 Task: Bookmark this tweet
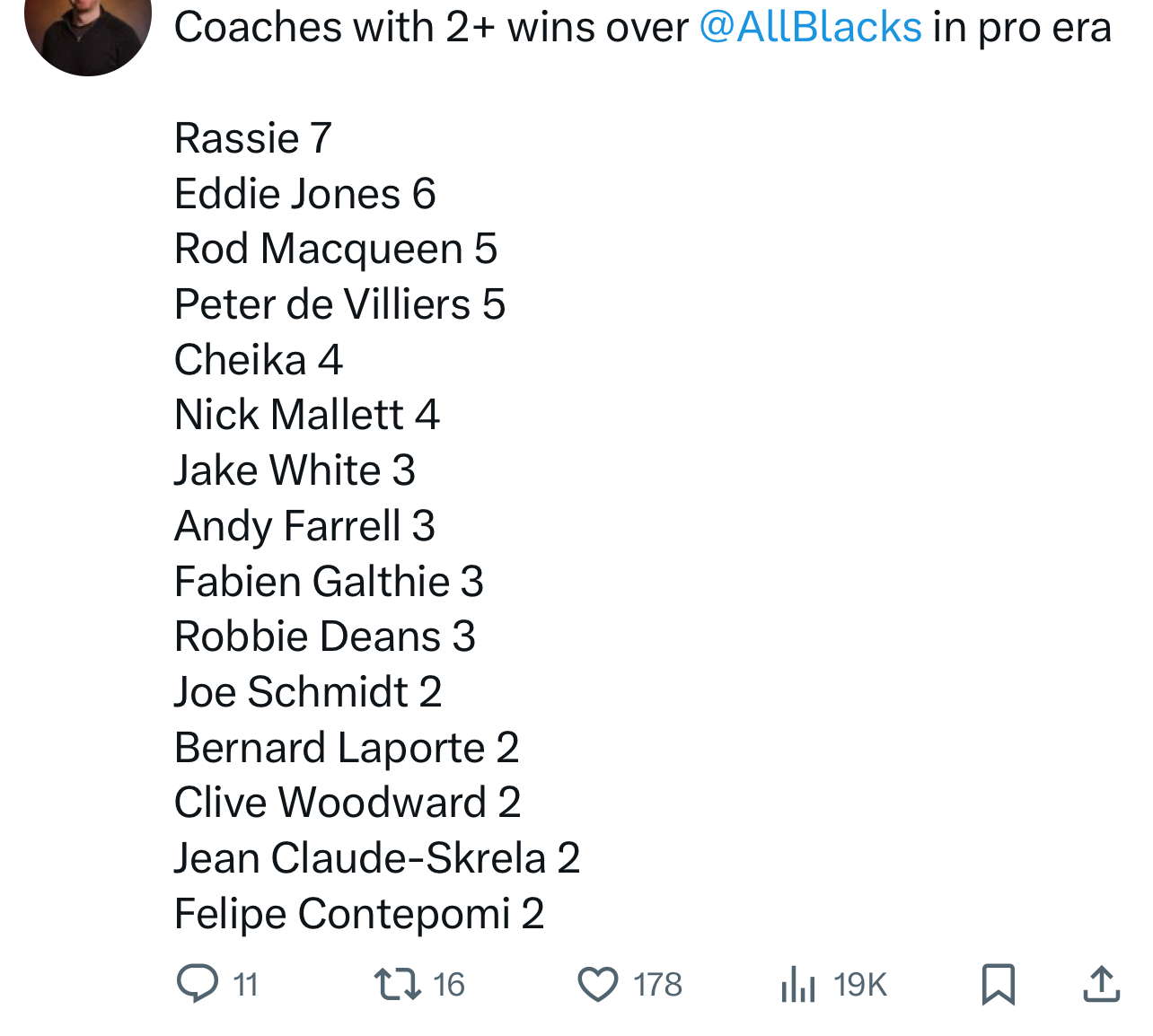point(999,984)
